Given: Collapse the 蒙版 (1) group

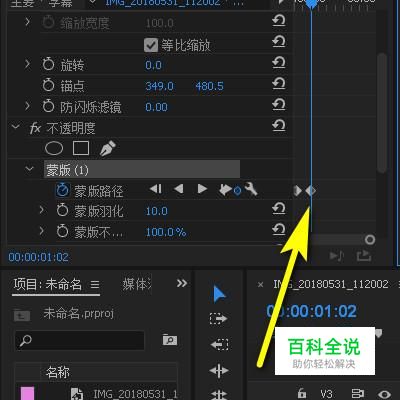Looking at the screenshot, I should pos(29,169).
